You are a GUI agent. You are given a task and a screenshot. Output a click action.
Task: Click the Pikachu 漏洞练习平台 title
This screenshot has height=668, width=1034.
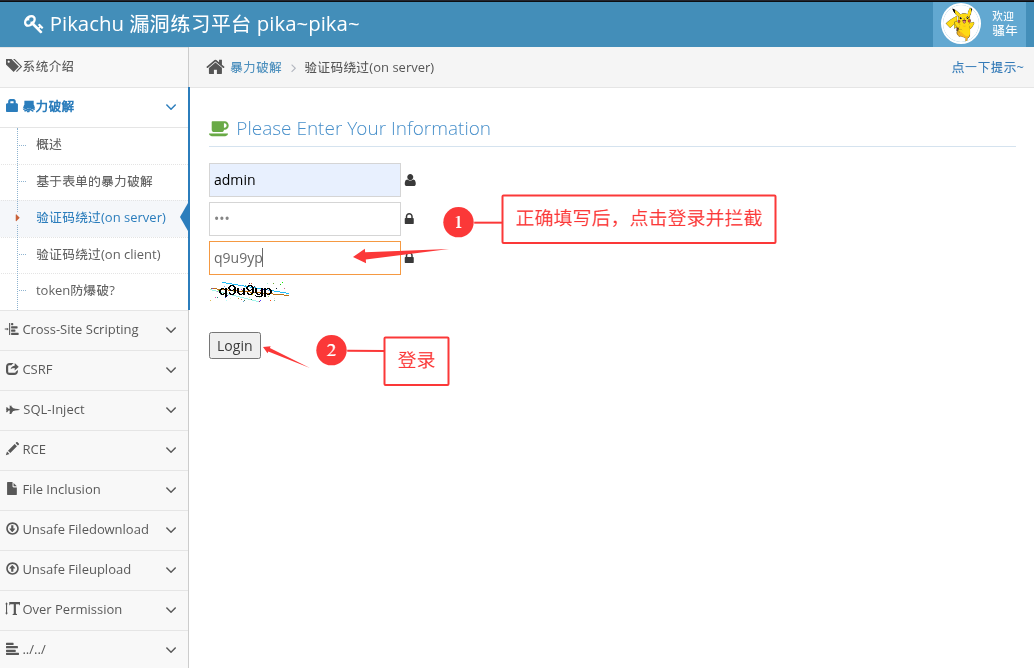204,24
